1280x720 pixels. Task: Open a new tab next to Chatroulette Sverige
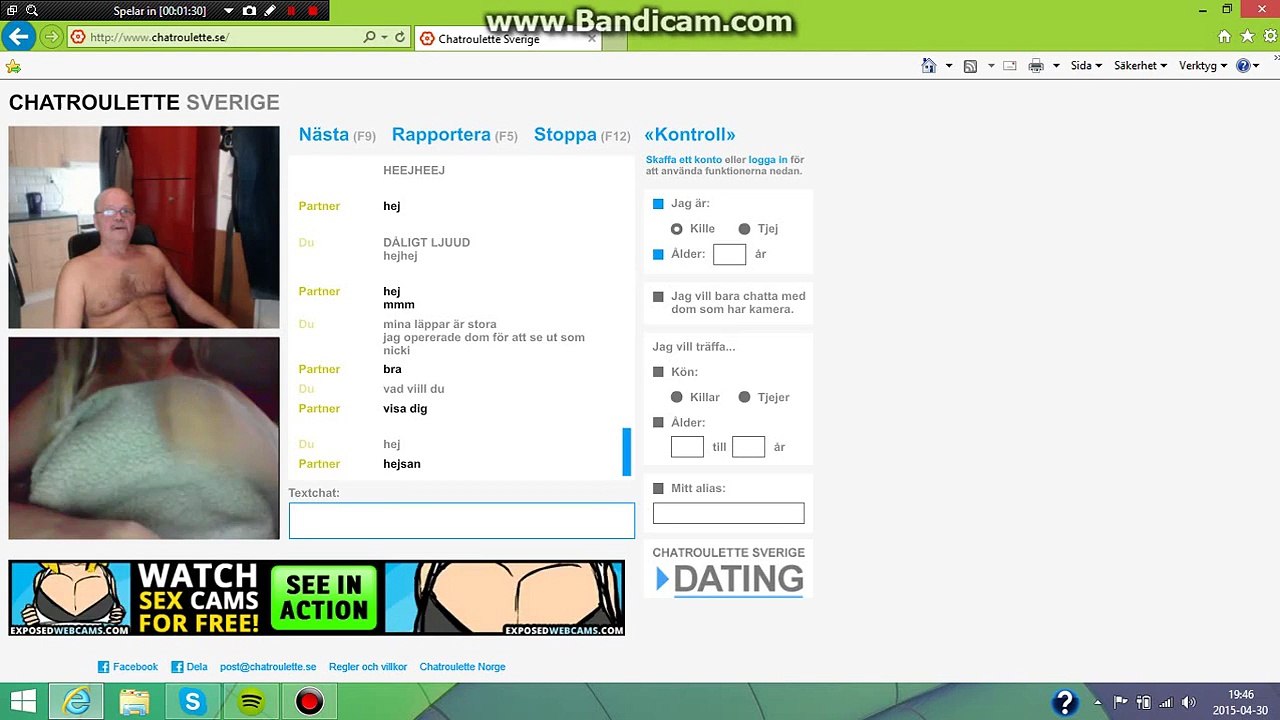pyautogui.click(x=615, y=40)
